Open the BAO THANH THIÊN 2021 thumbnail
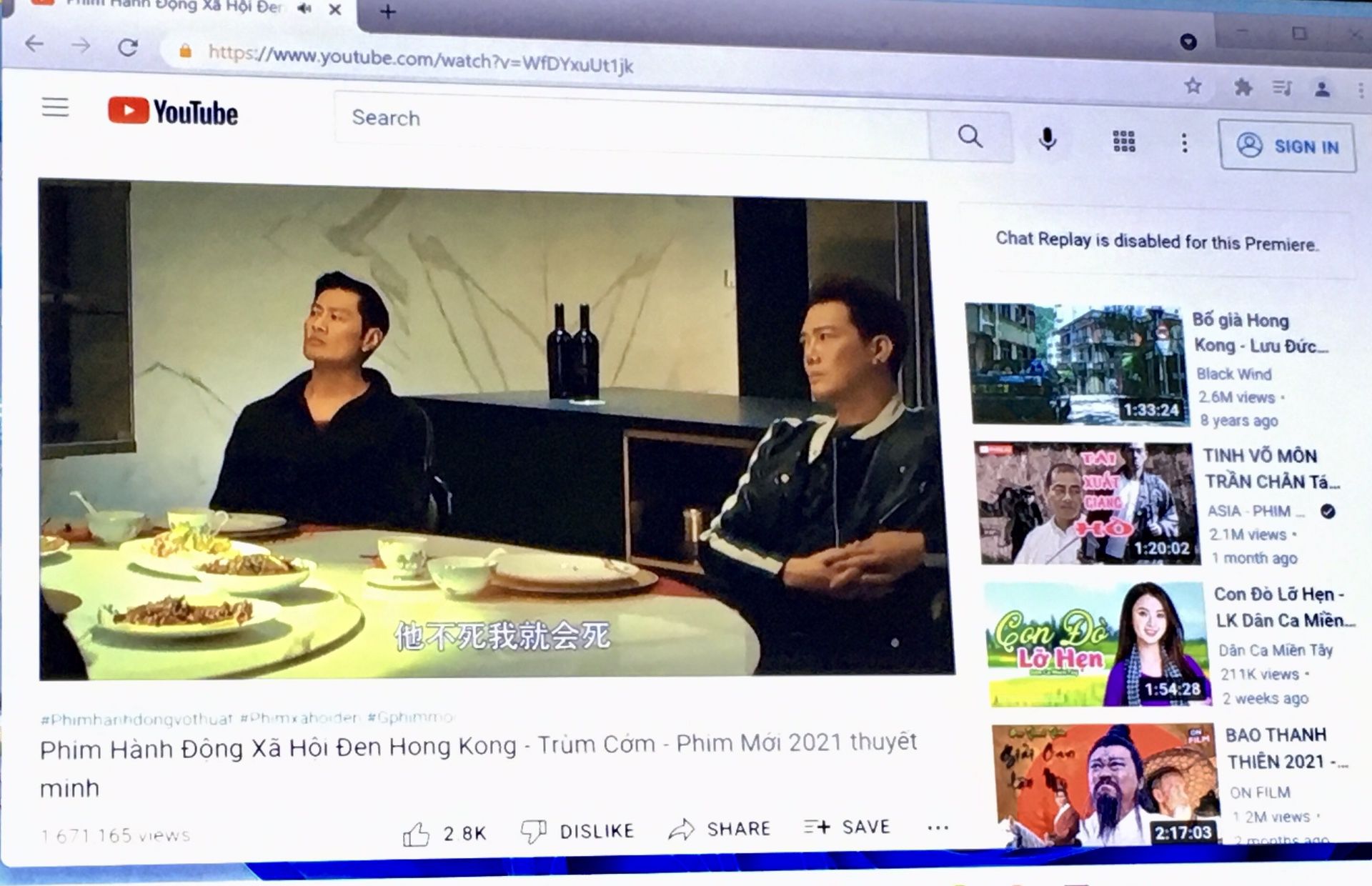Screen dimensions: 1372x886 click(x=1105, y=785)
